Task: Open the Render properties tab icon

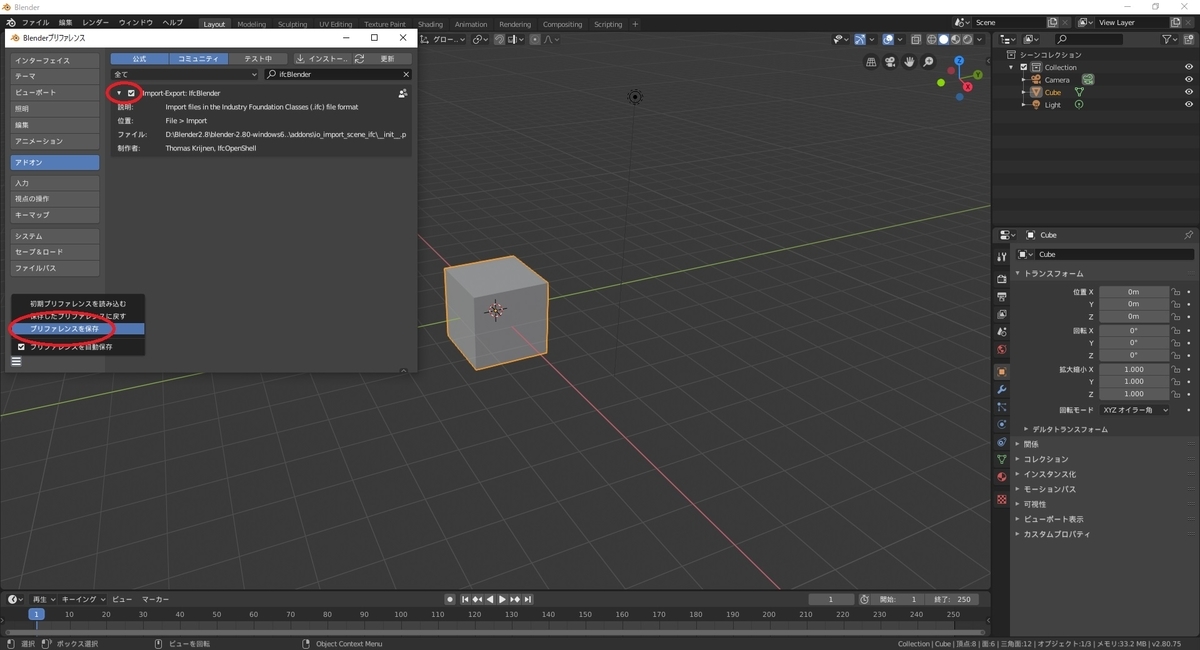Action: [1001, 279]
